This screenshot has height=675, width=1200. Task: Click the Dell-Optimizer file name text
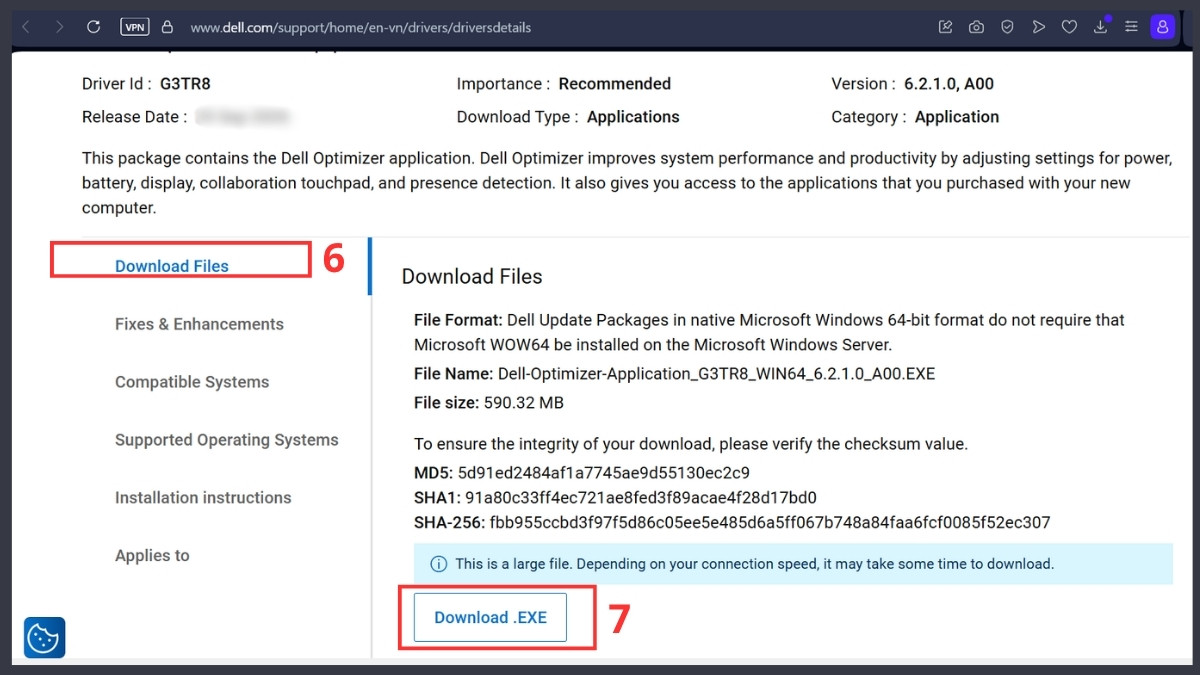tap(716, 374)
